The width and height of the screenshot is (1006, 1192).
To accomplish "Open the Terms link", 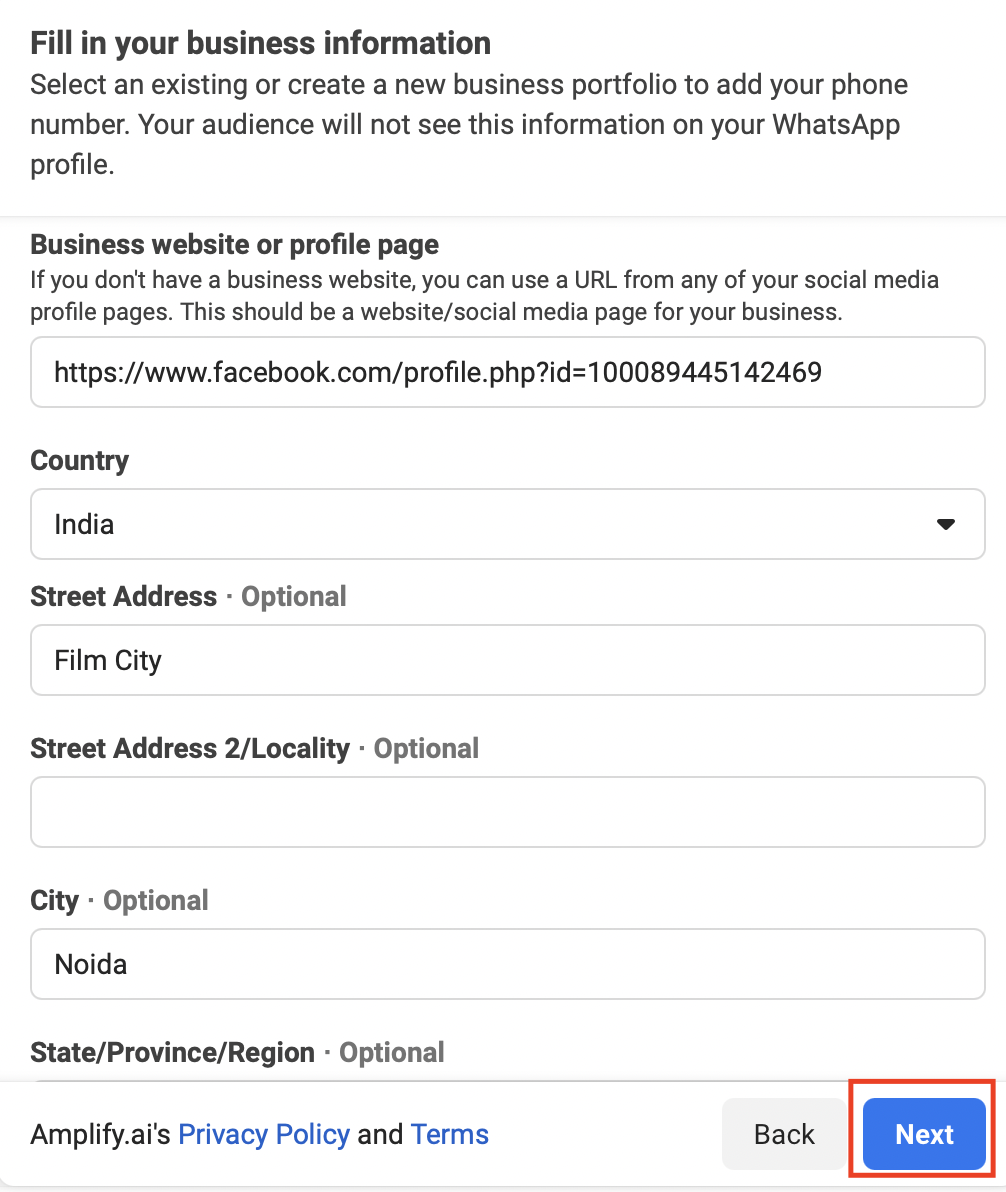I will click(449, 1134).
